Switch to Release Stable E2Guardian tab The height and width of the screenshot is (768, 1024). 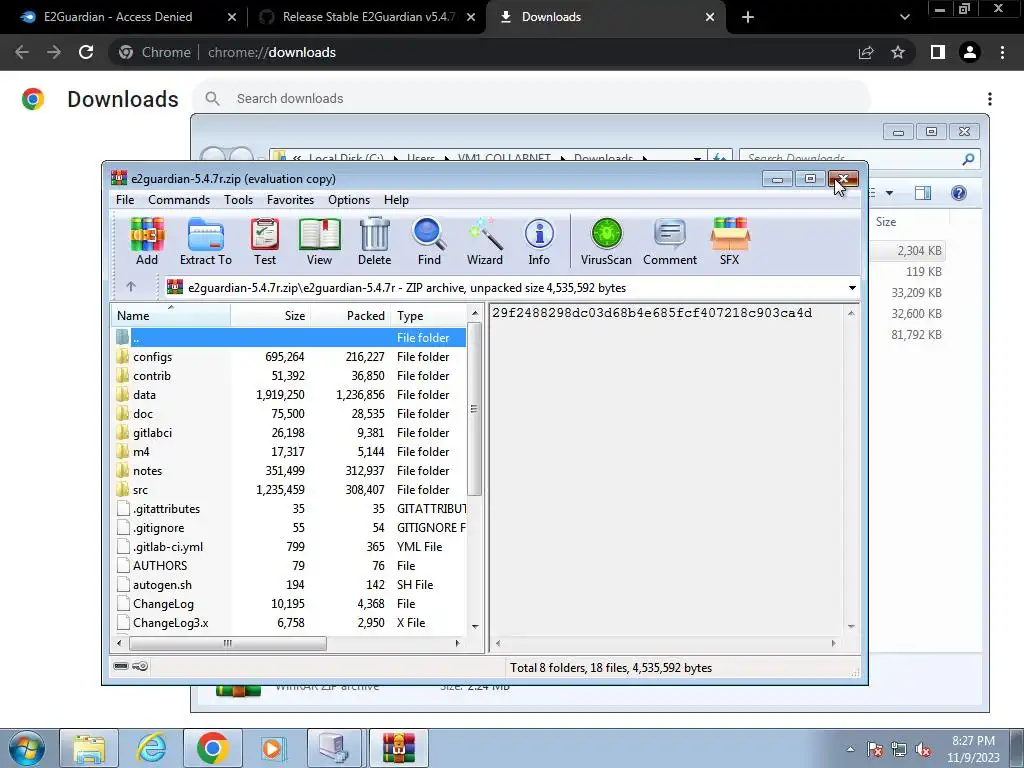point(366,17)
